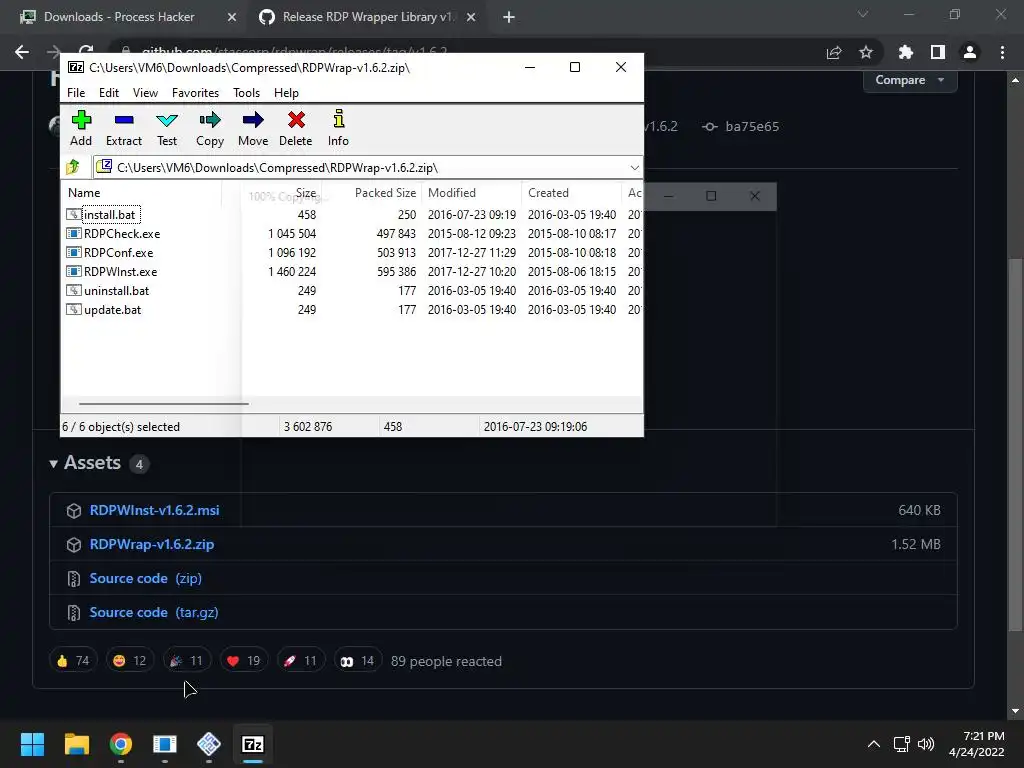Click the 7-Zip taskbar icon
The width and height of the screenshot is (1024, 768).
[x=253, y=744]
